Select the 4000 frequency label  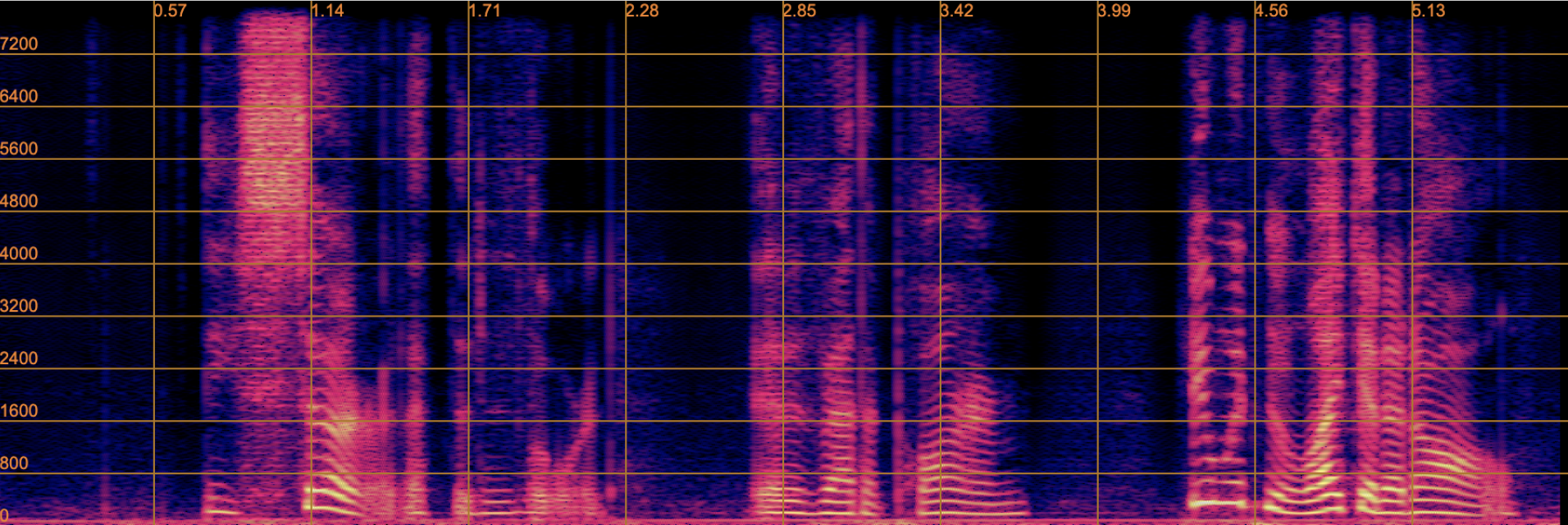[19, 254]
